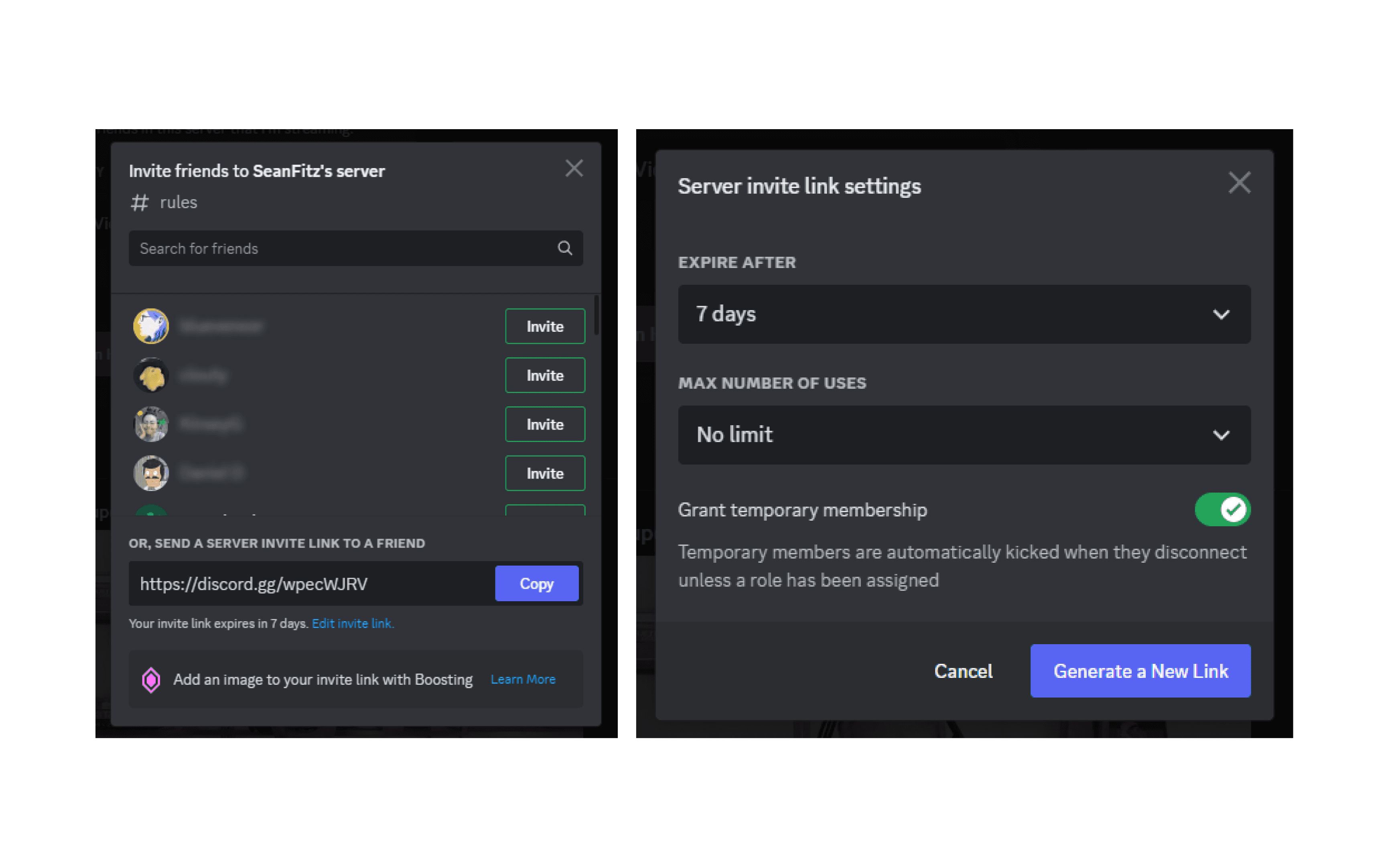
Task: Click the rules channel name
Action: point(179,203)
